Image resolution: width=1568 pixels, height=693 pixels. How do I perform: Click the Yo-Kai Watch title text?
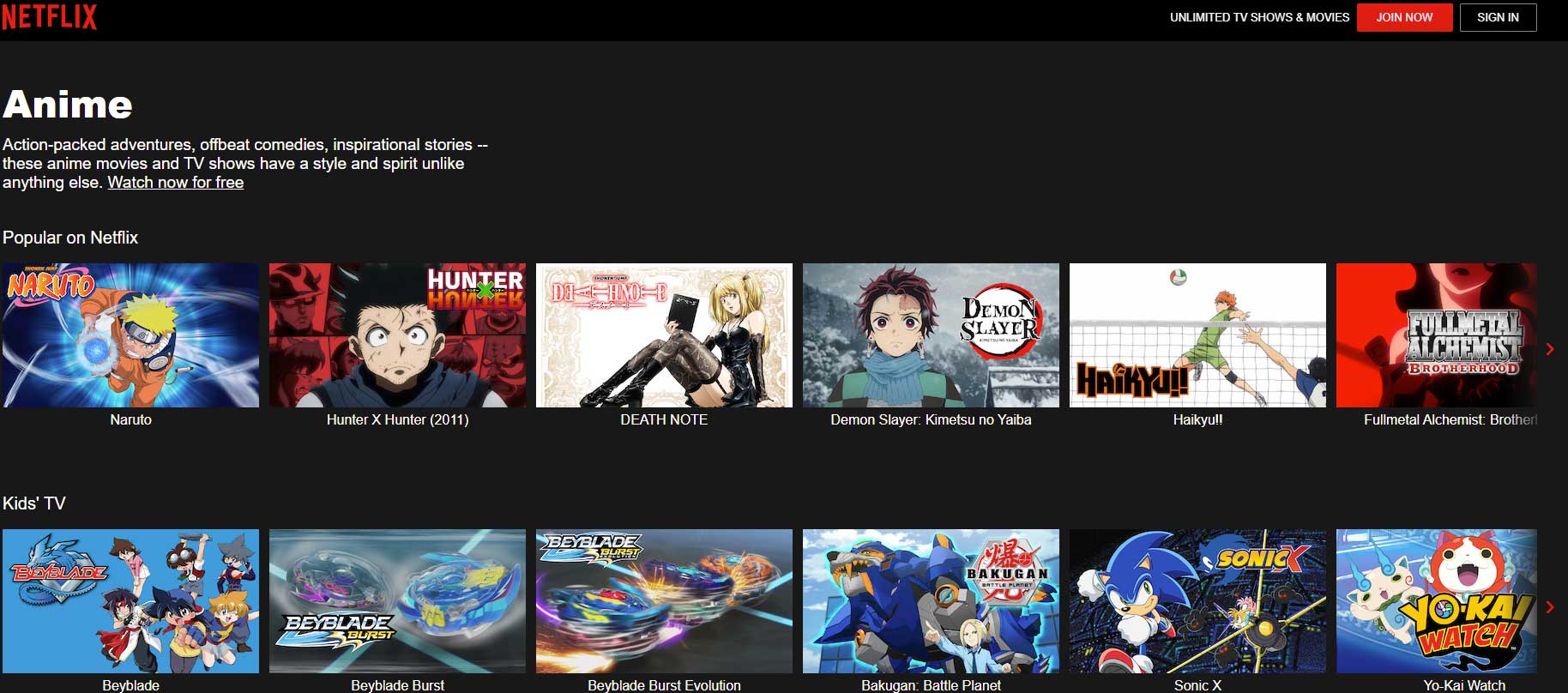tap(1464, 685)
